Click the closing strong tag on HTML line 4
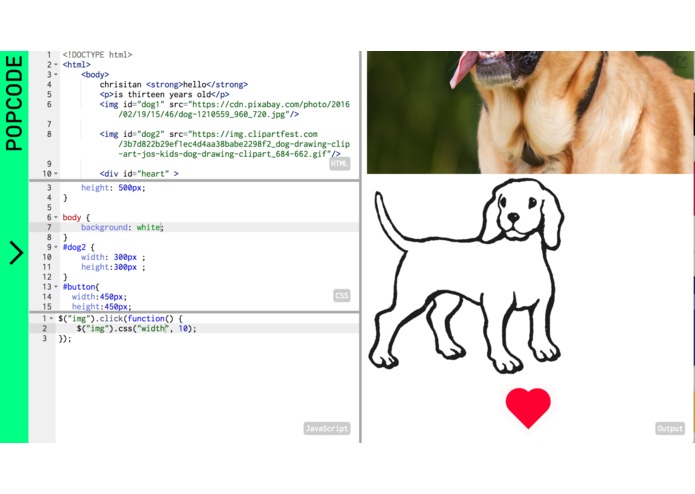The width and height of the screenshot is (695, 494). [x=227, y=84]
